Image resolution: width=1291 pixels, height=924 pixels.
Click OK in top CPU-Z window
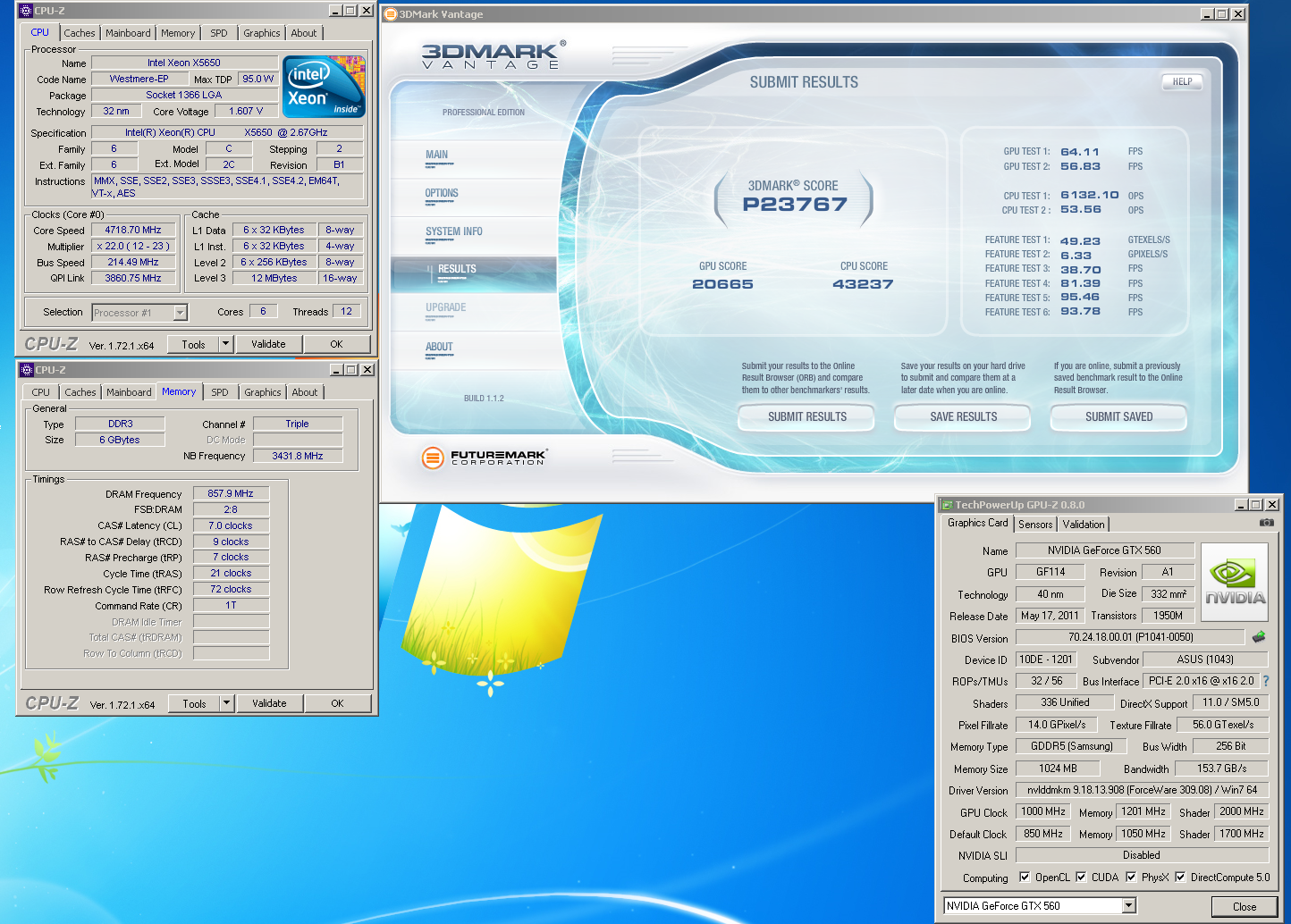(x=336, y=344)
